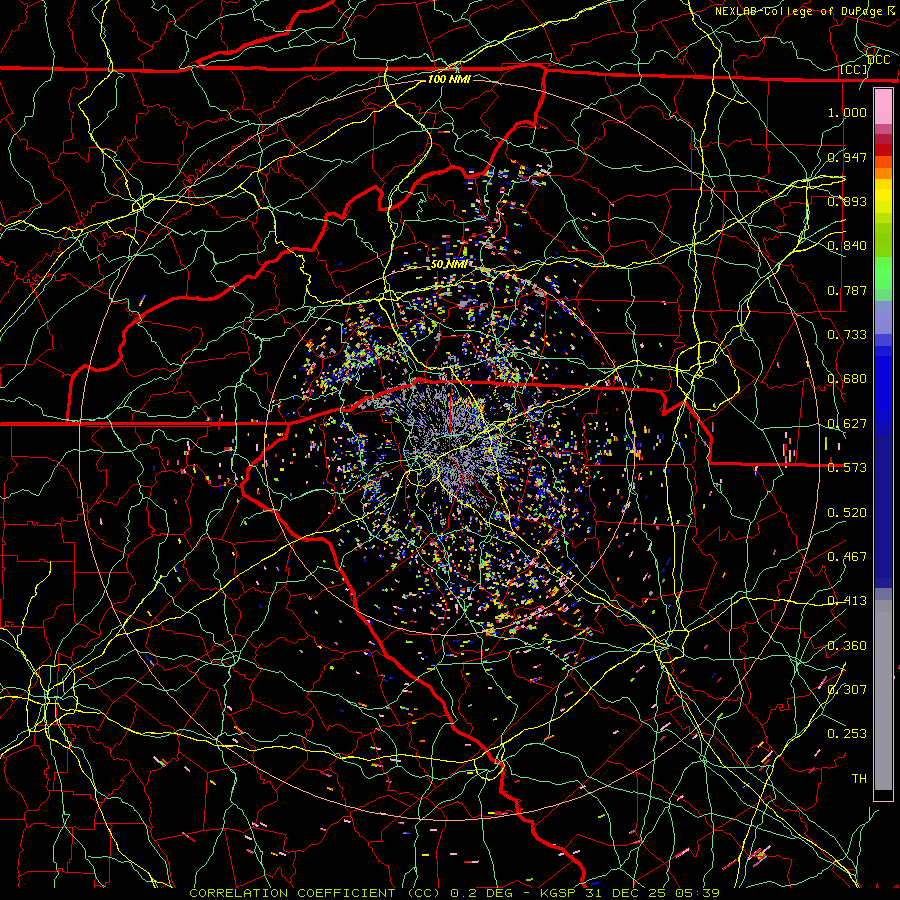This screenshot has height=900, width=900.
Task: Select the 0.787 legend value
Action: (847, 290)
